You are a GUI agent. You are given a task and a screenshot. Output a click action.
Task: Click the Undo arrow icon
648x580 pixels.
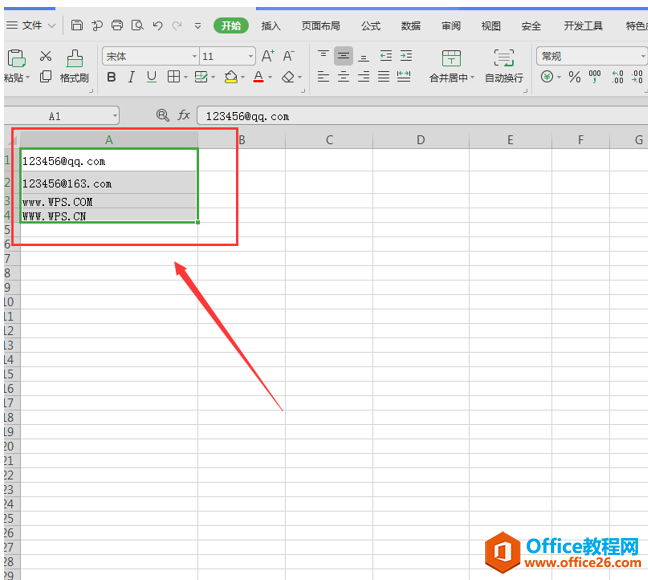[x=157, y=25]
